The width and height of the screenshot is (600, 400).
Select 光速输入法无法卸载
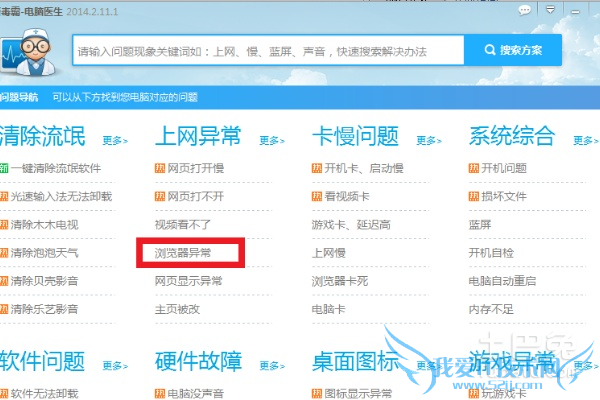[61, 196]
